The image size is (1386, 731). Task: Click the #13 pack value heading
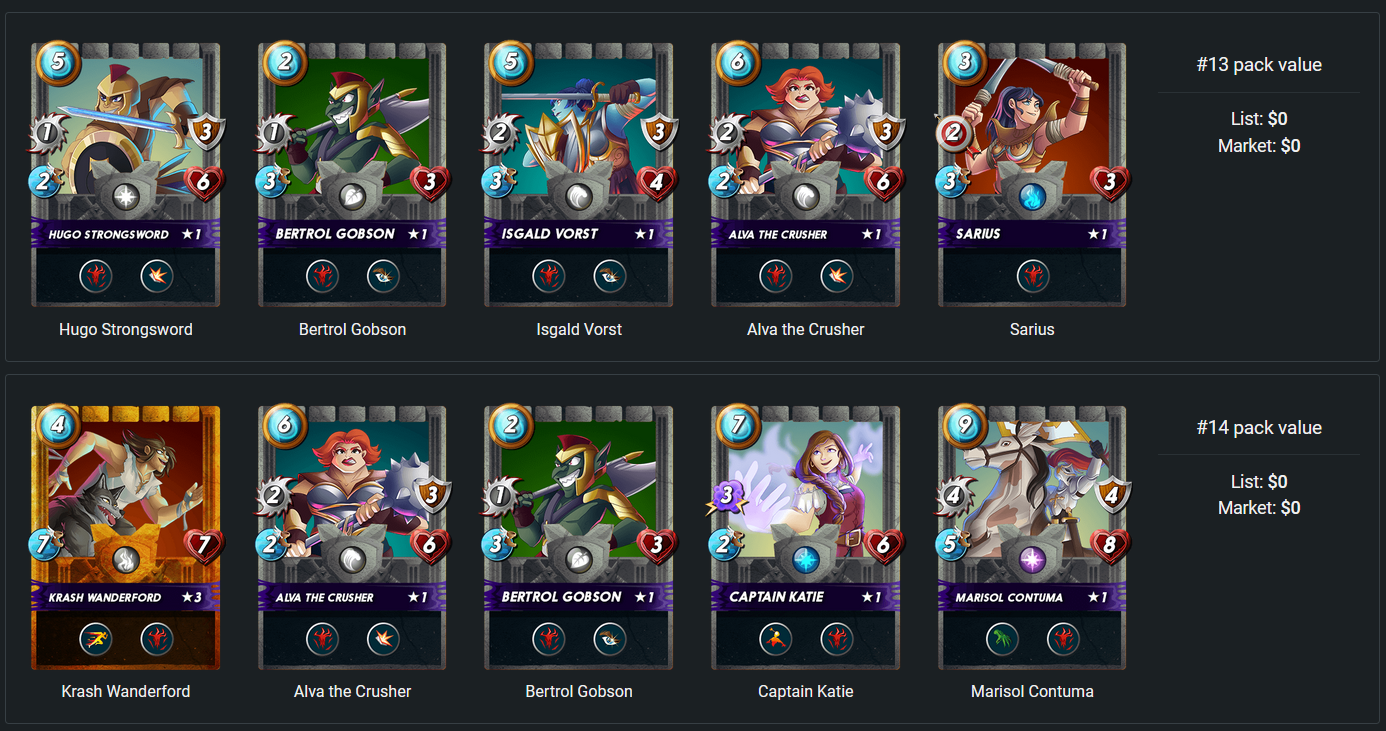pyautogui.click(x=1259, y=65)
